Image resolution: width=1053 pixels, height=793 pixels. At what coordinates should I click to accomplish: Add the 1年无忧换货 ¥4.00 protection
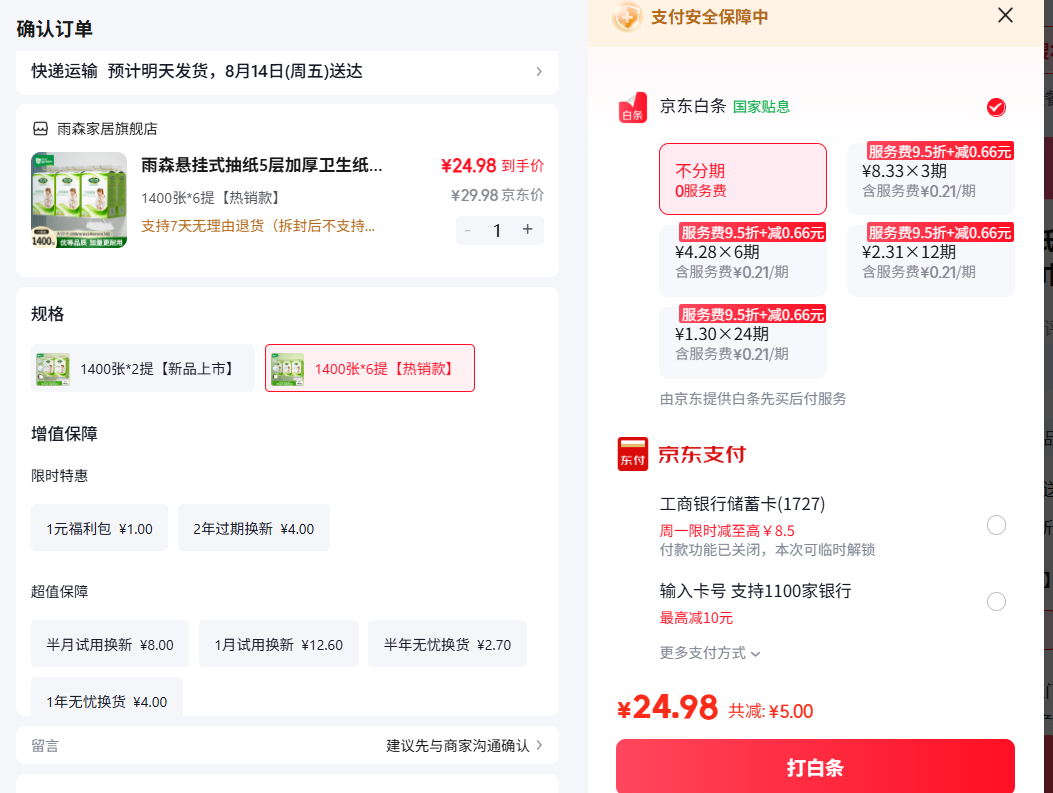coord(107,697)
